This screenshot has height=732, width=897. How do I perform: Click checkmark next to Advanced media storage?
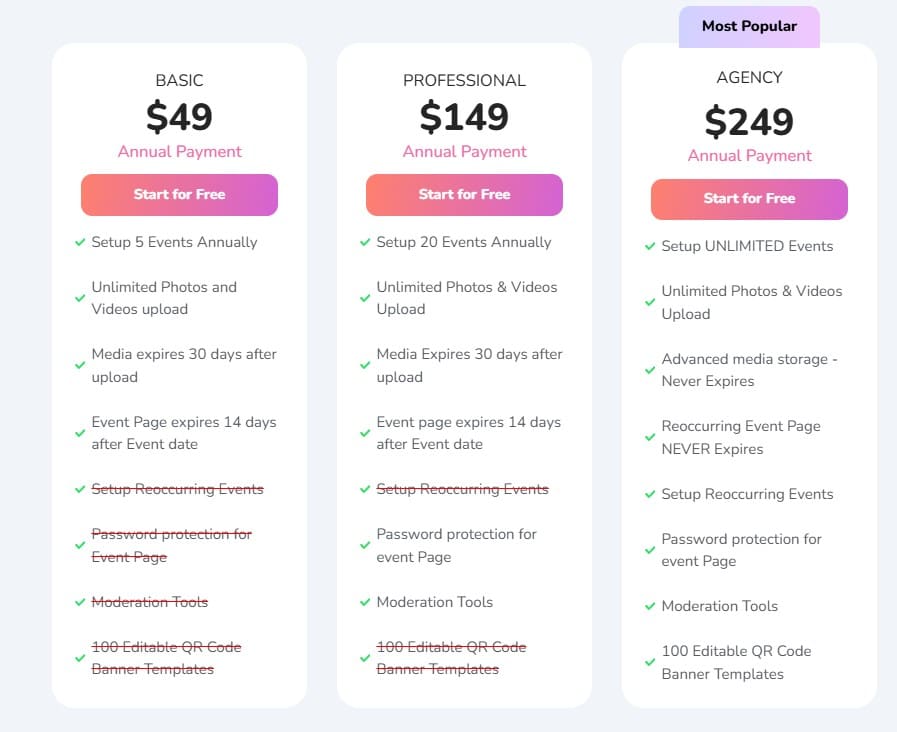tap(650, 370)
